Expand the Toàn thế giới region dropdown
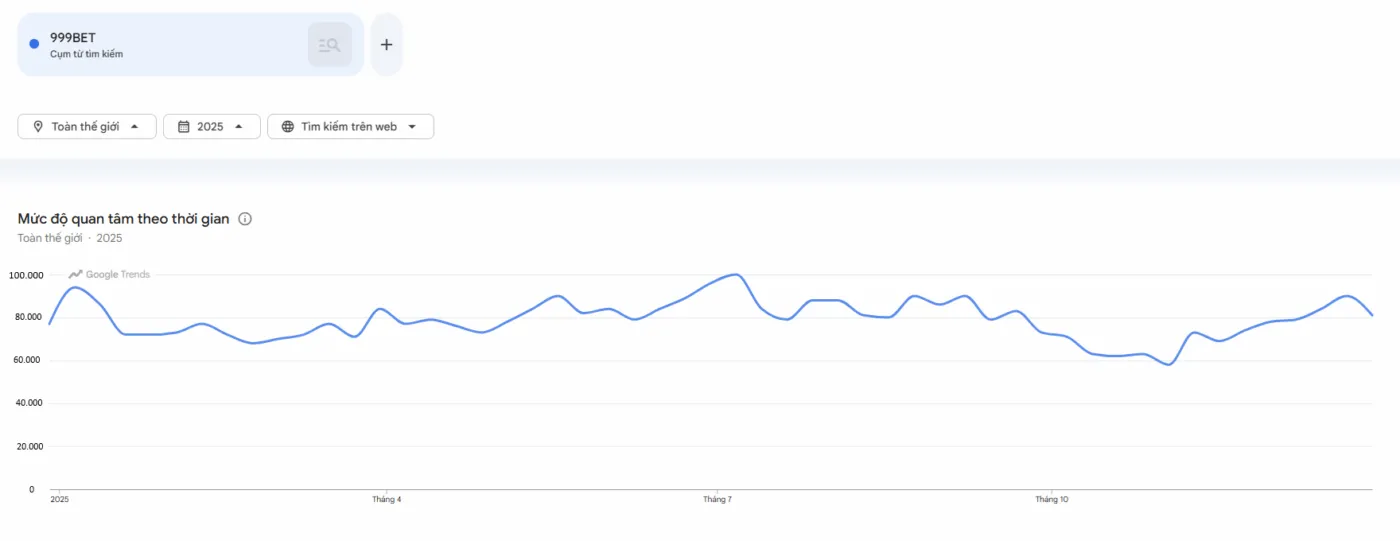The image size is (1400, 541). pyautogui.click(x=86, y=127)
